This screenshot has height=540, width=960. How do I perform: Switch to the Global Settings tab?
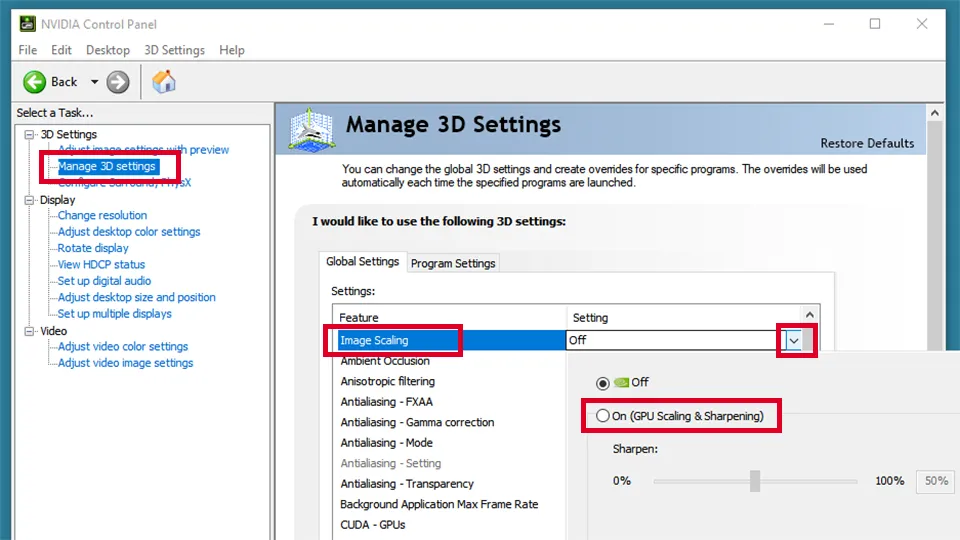pyautogui.click(x=362, y=261)
